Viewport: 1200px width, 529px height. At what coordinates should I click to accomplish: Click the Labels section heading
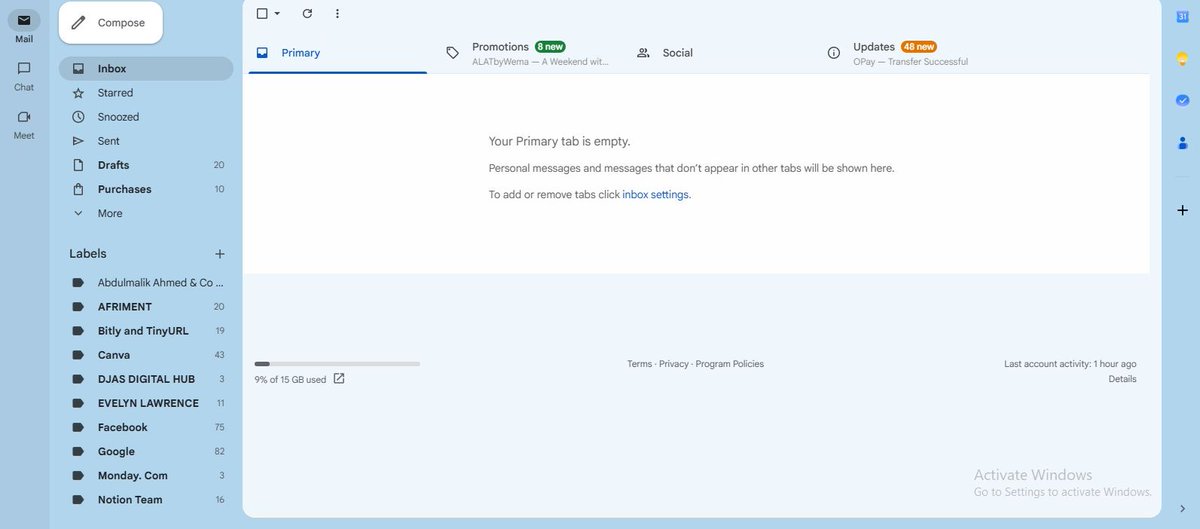coord(88,254)
